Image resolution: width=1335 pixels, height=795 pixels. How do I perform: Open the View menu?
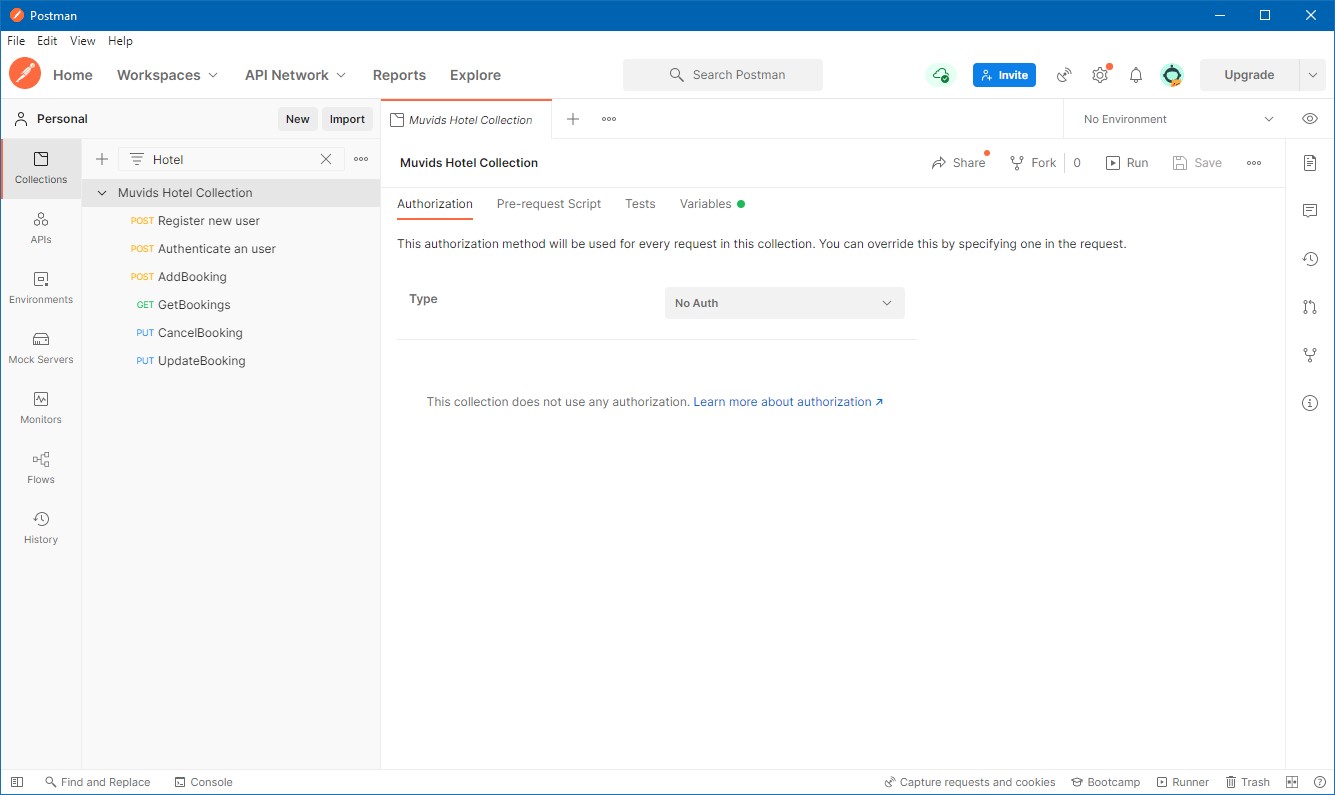coord(83,41)
